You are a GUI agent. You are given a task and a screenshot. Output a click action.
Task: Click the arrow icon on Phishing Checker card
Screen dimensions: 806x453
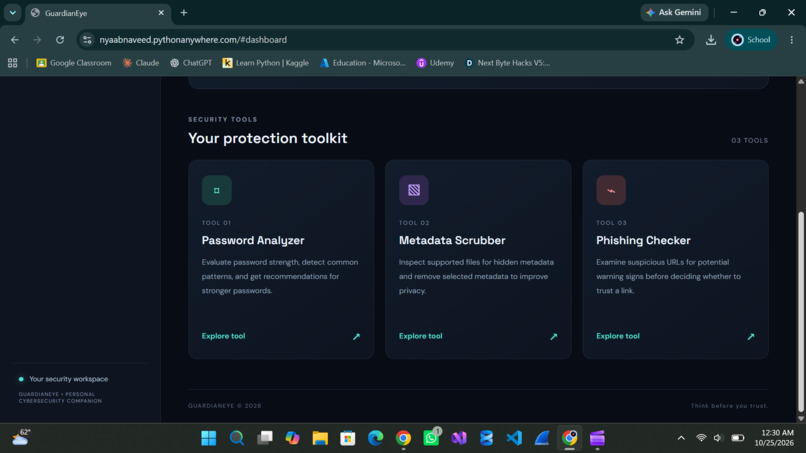(751, 336)
